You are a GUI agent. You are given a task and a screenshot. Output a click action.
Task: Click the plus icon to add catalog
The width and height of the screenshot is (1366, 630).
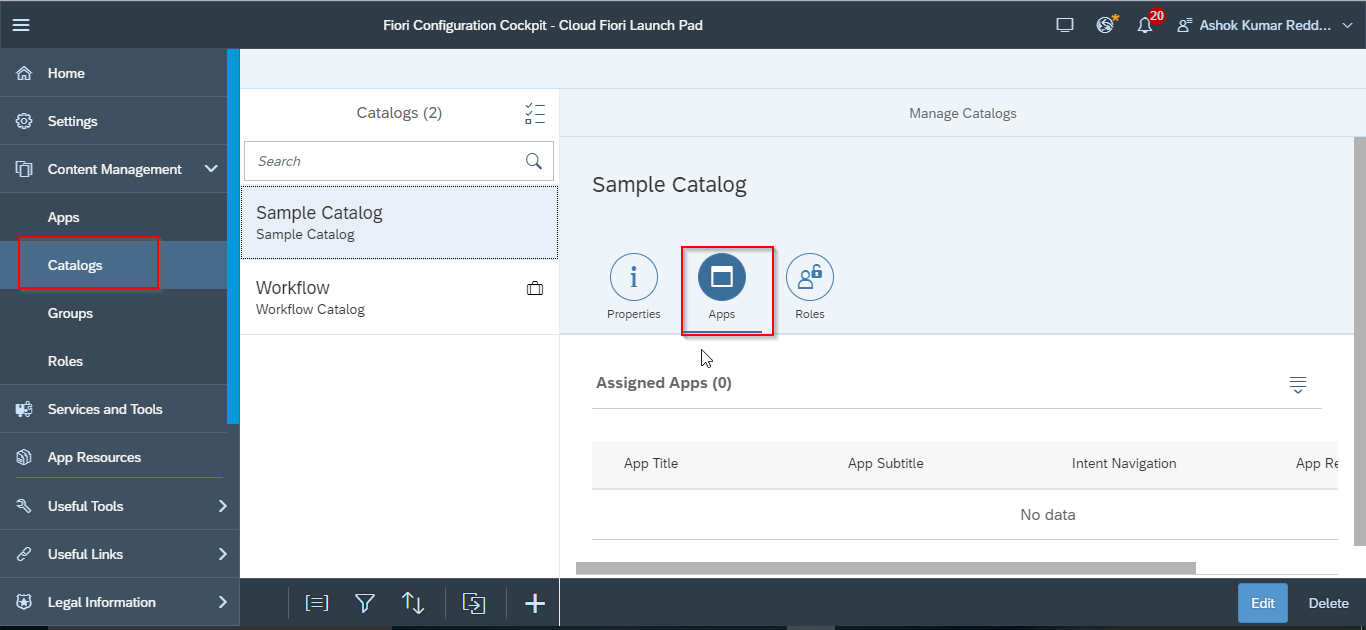point(535,603)
